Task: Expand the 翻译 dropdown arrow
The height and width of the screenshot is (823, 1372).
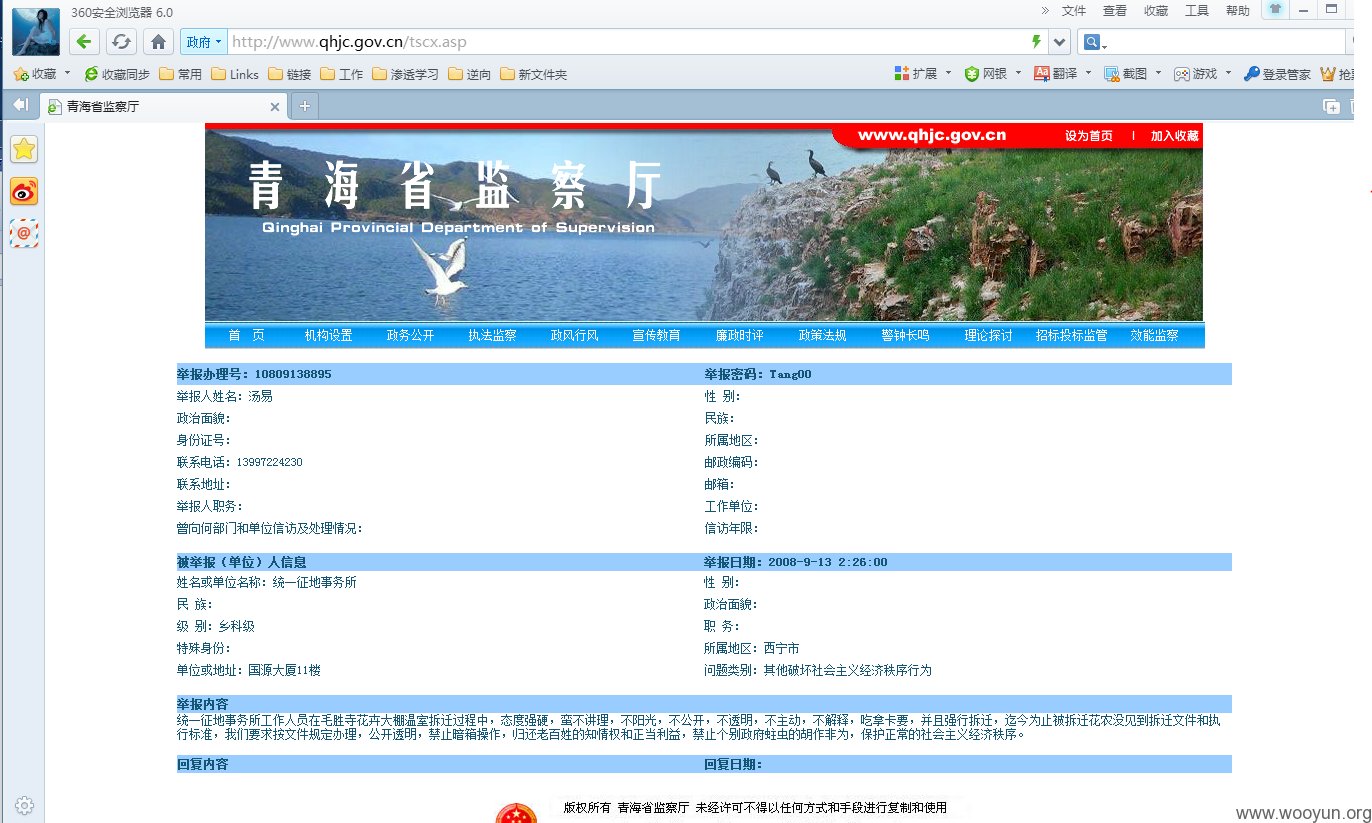Action: (1088, 73)
